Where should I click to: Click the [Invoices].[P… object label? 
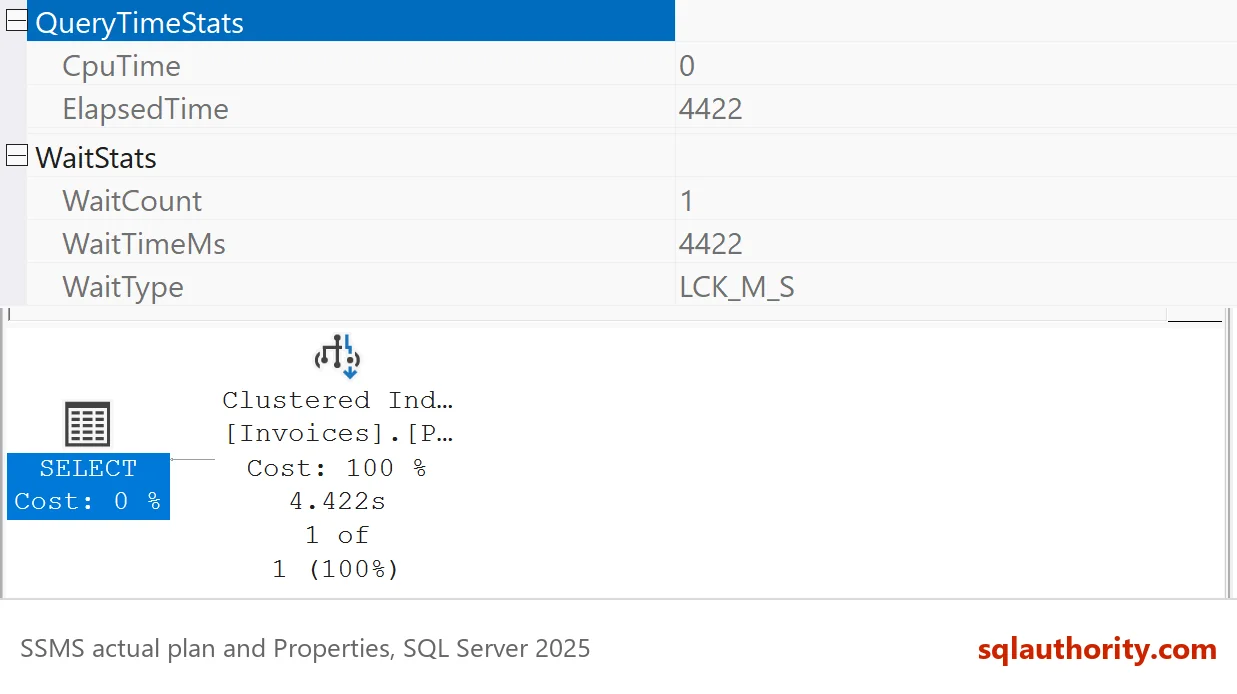338,434
